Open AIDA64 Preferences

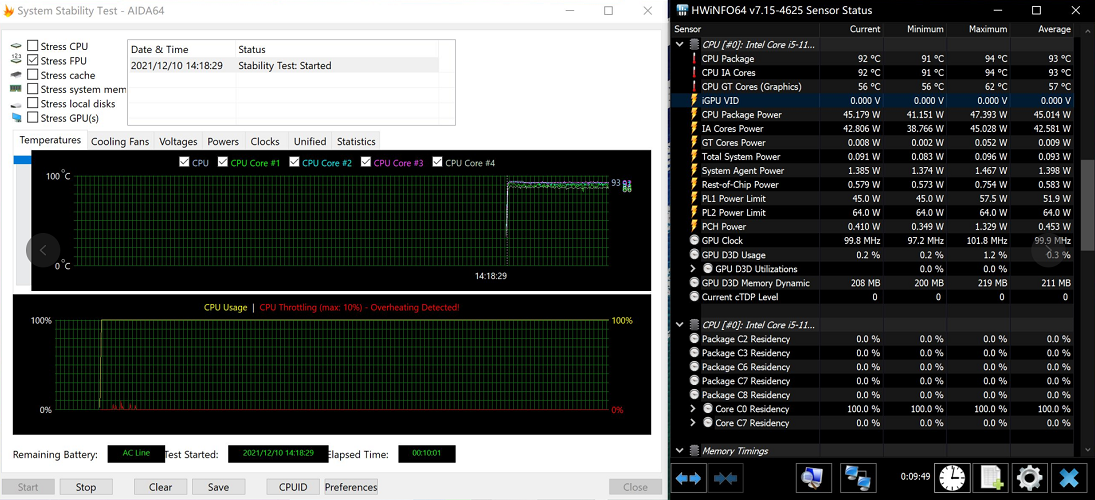pyautogui.click(x=351, y=487)
